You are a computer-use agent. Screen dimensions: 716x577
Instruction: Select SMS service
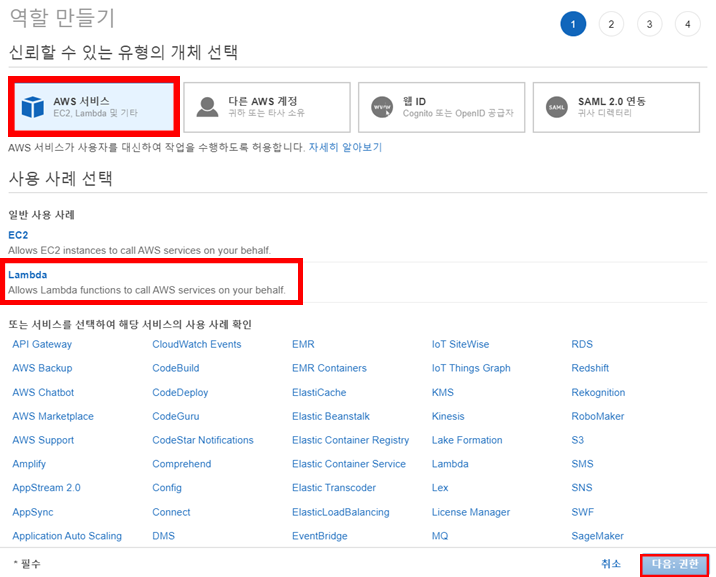(583, 464)
